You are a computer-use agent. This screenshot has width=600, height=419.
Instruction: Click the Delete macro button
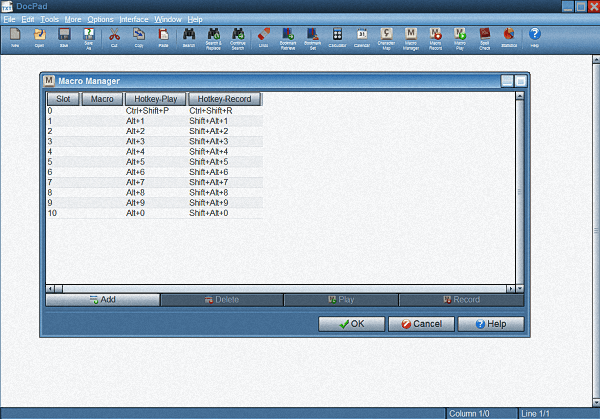coord(222,300)
